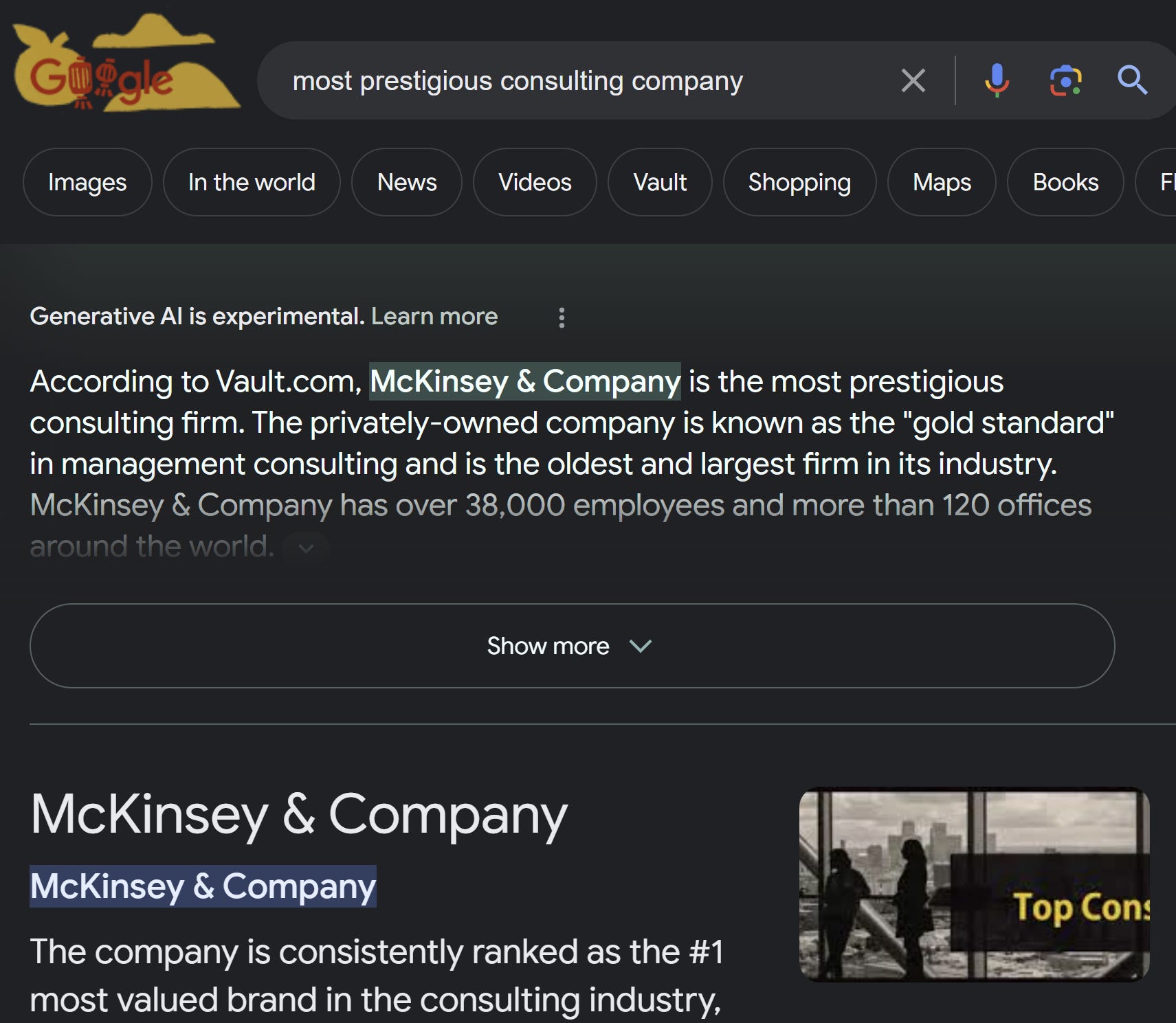Image resolution: width=1176 pixels, height=1023 pixels.
Task: Start voice search with microphone icon
Action: pos(997,80)
